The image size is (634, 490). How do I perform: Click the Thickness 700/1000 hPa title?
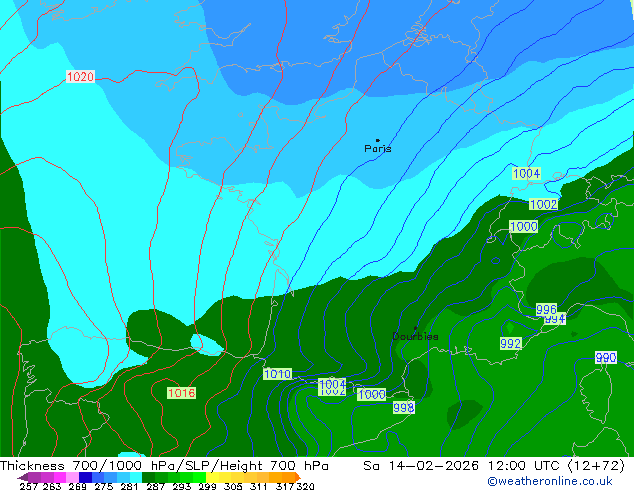[89, 466]
